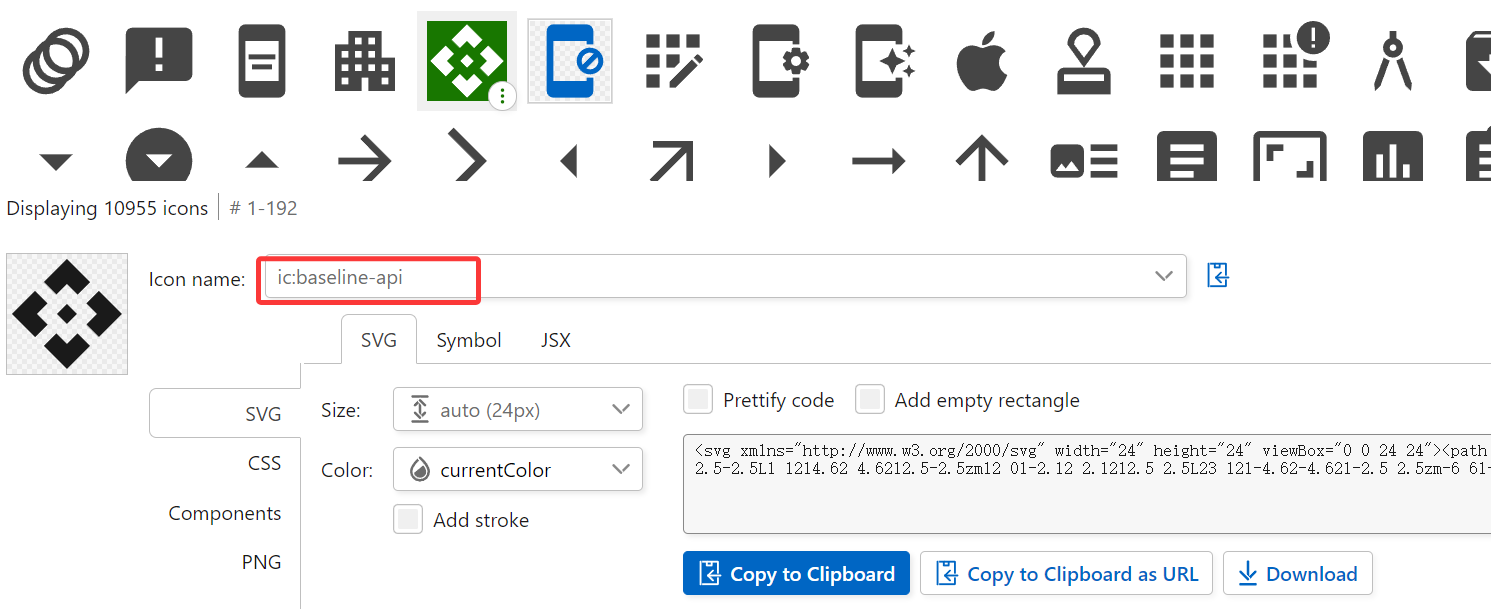Expand the Icon name dropdown chevron
1491x609 pixels.
tap(1163, 276)
